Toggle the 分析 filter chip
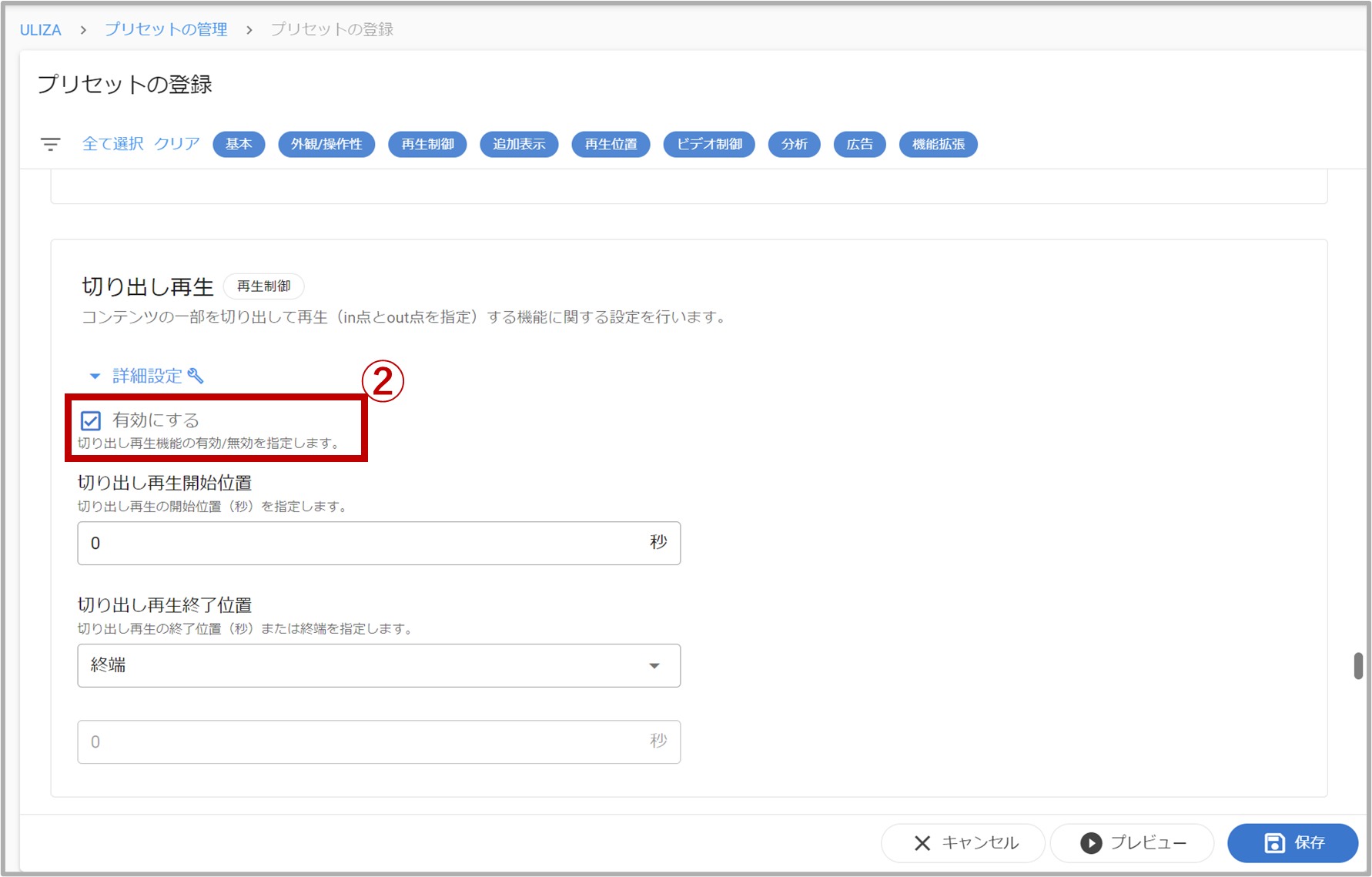Viewport: 1372px width, 877px height. click(x=795, y=144)
